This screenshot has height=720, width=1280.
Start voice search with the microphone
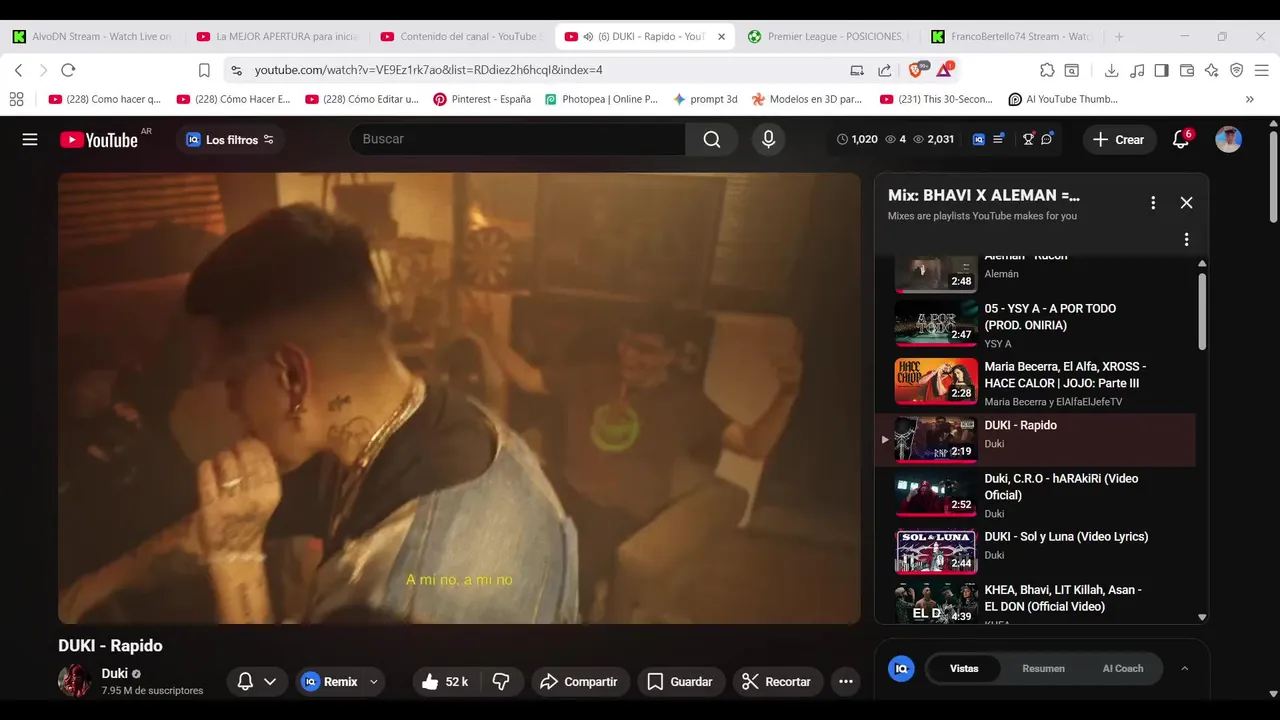(768, 139)
